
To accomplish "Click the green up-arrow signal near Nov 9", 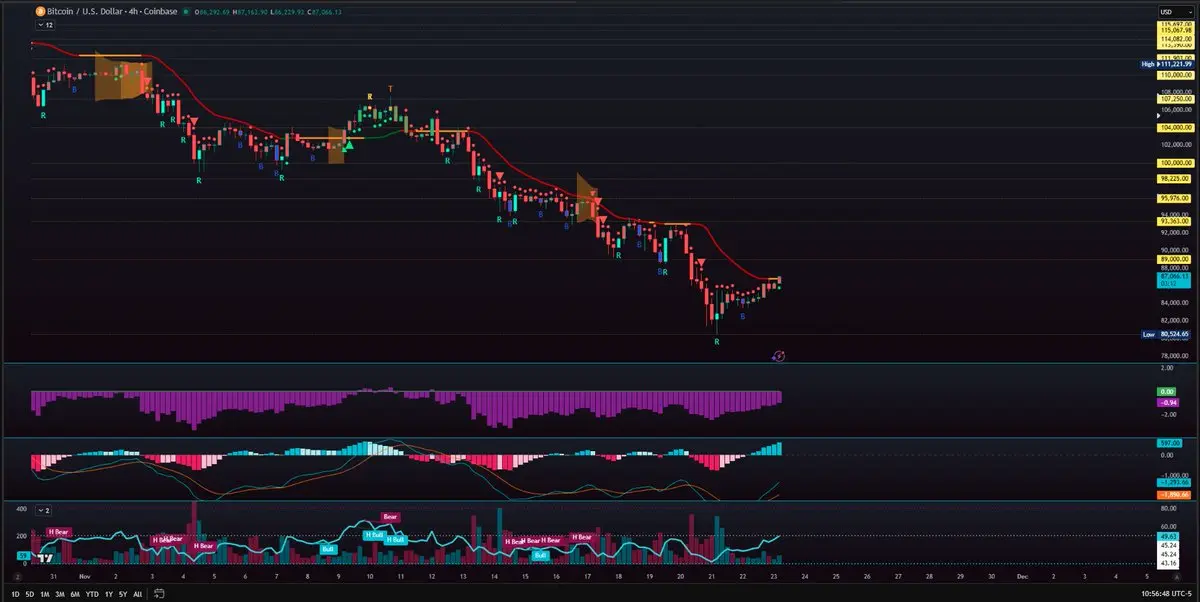I will coord(348,144).
